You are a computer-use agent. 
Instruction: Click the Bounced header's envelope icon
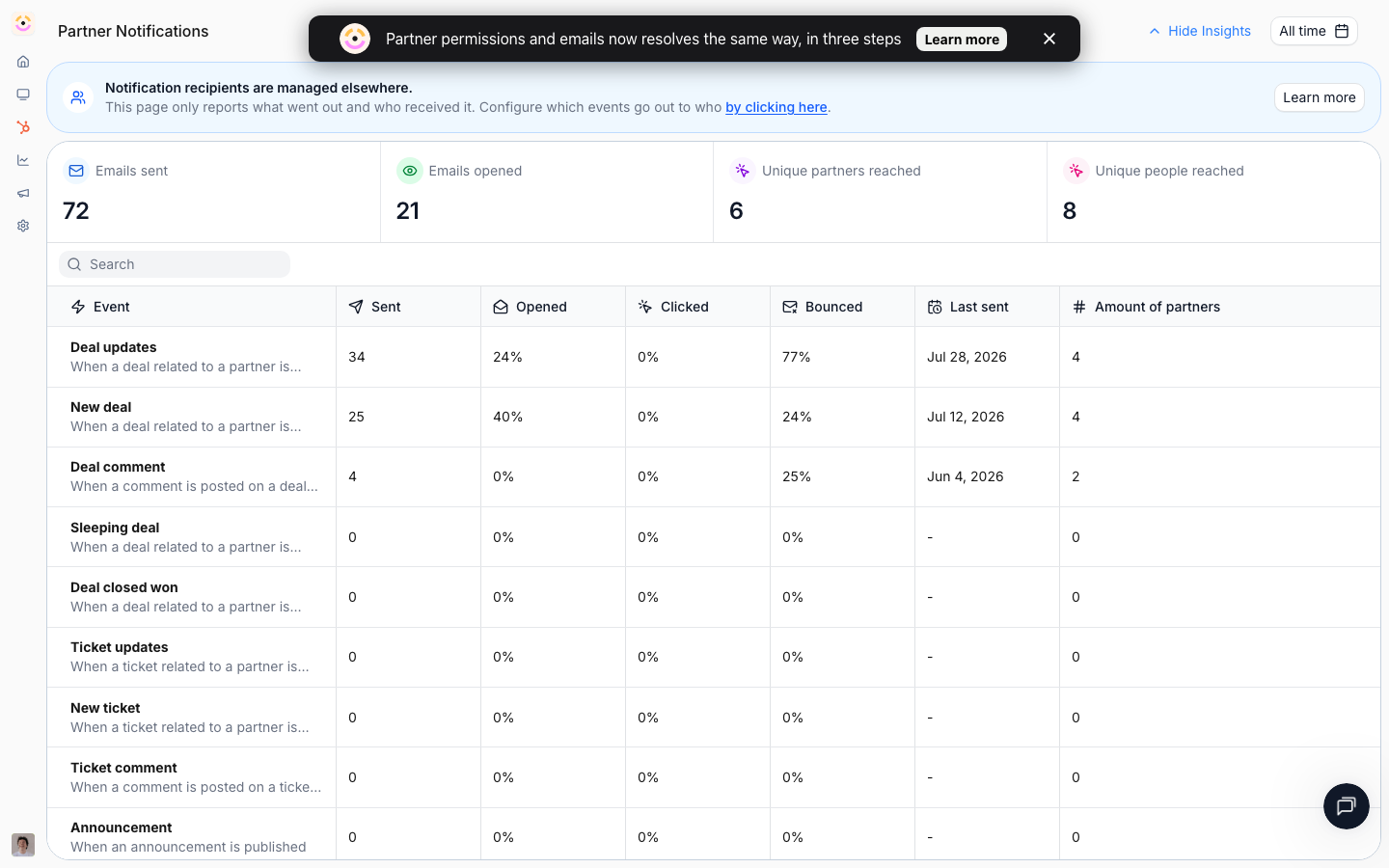pos(790,307)
